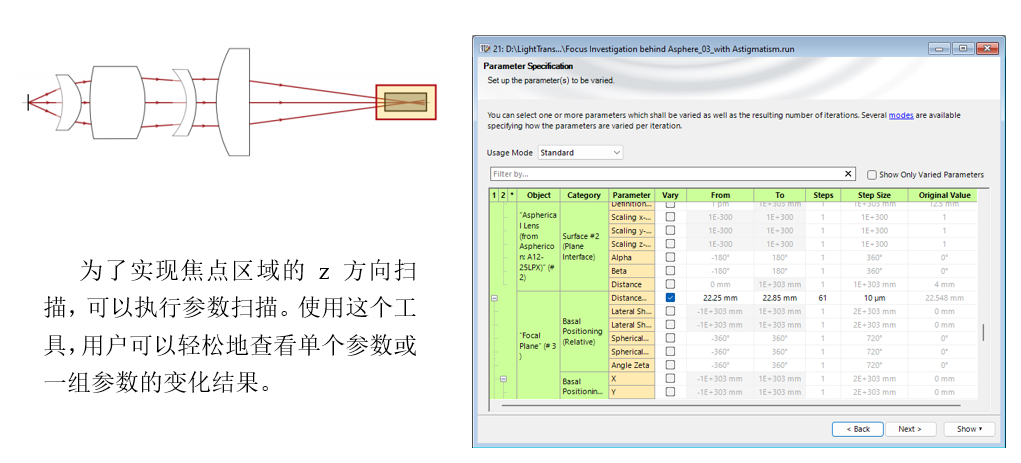Image resolution: width=1021 pixels, height=463 pixels.
Task: Tick the Vary checkbox for parameter Y
Action: coord(670,392)
